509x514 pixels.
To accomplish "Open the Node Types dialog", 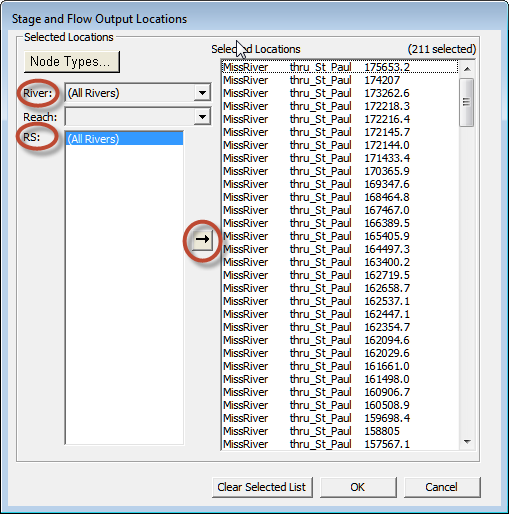I will point(72,61).
